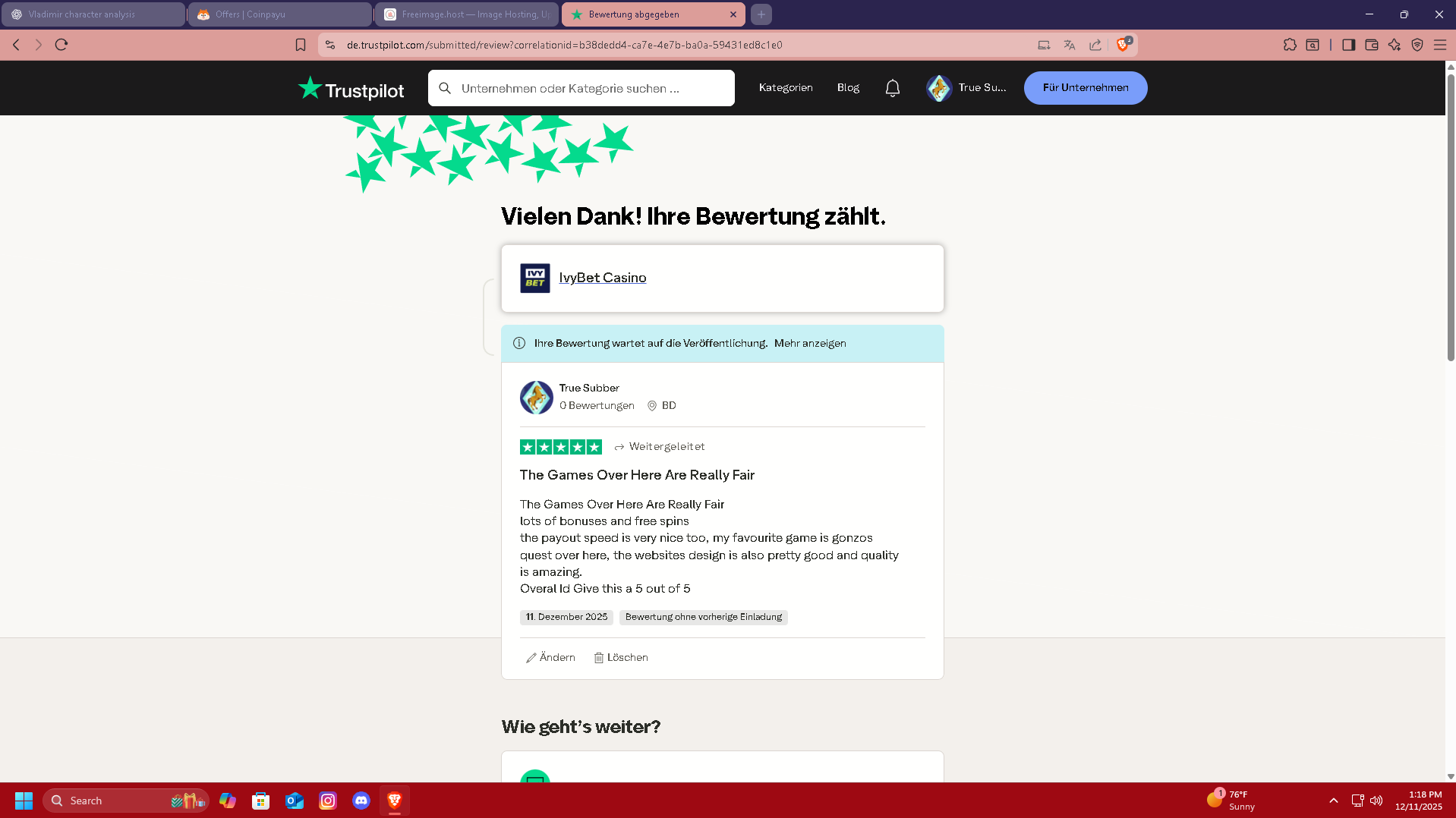Focus the Unternehmen oder Kategorie suchen field

click(581, 88)
